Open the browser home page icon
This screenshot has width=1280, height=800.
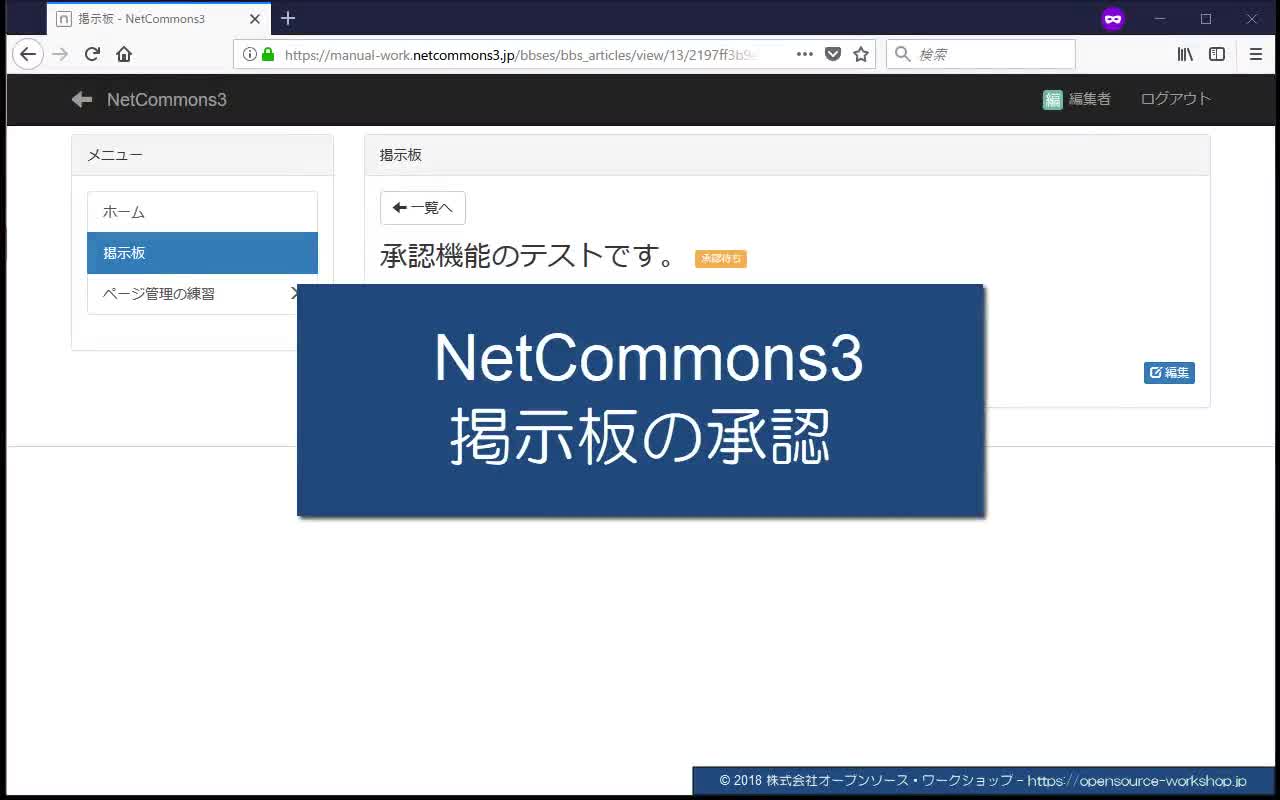click(124, 54)
